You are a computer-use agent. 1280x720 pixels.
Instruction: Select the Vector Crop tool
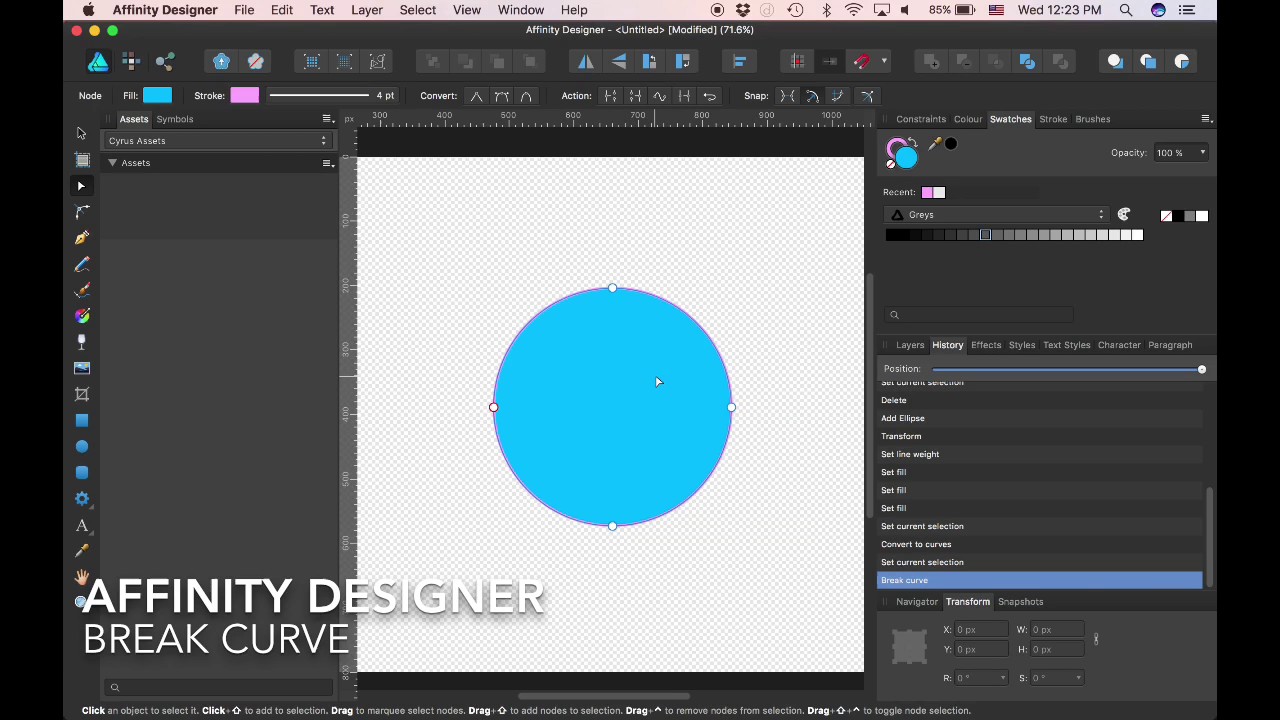coord(82,393)
